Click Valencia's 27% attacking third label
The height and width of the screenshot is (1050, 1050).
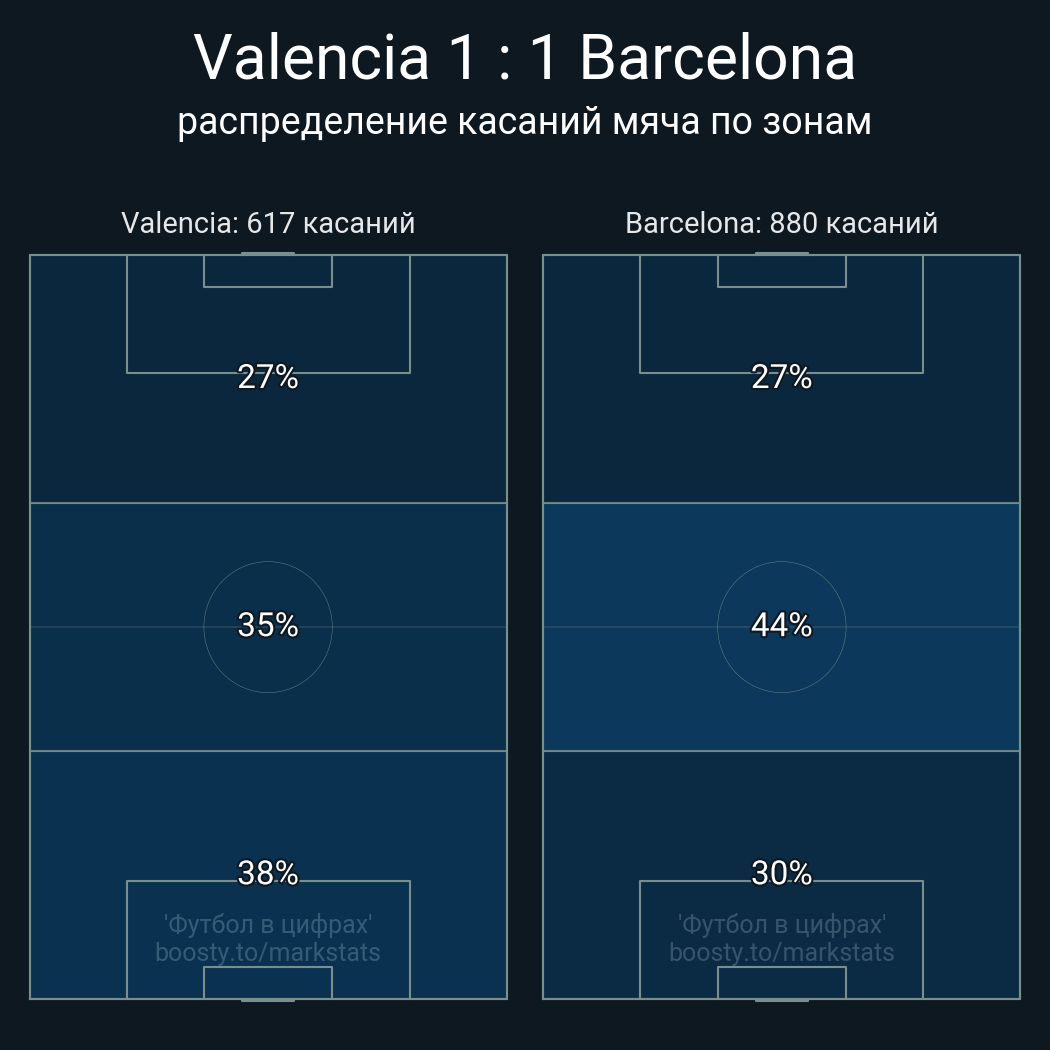point(268,377)
